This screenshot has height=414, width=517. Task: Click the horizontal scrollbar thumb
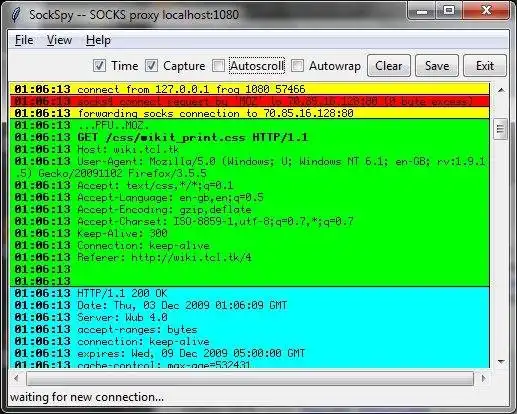pos(250,379)
